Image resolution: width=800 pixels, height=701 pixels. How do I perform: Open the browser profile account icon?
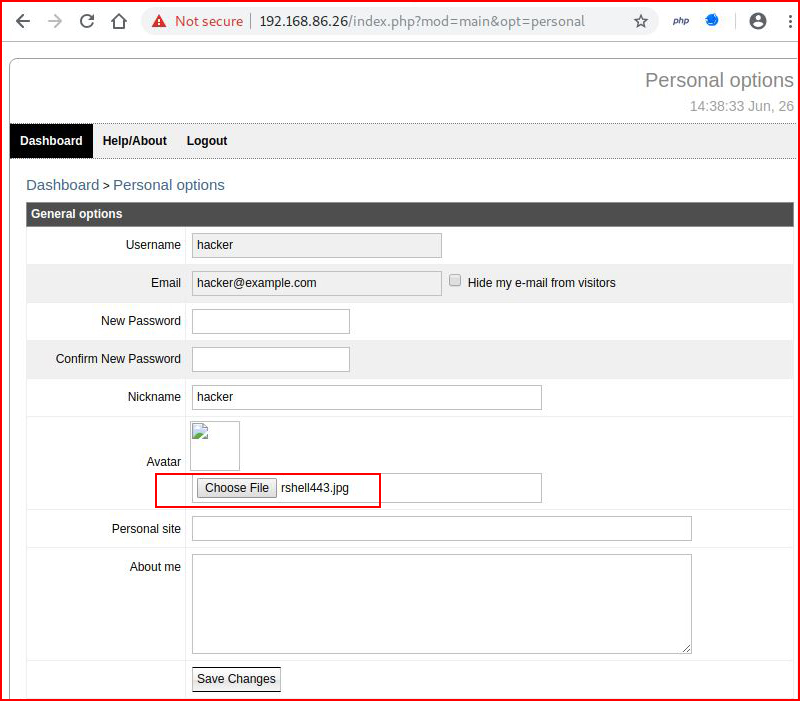(x=758, y=21)
